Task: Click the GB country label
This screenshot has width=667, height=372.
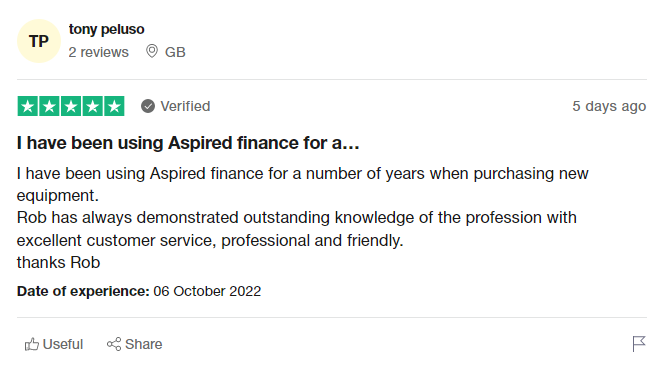Action: [175, 52]
